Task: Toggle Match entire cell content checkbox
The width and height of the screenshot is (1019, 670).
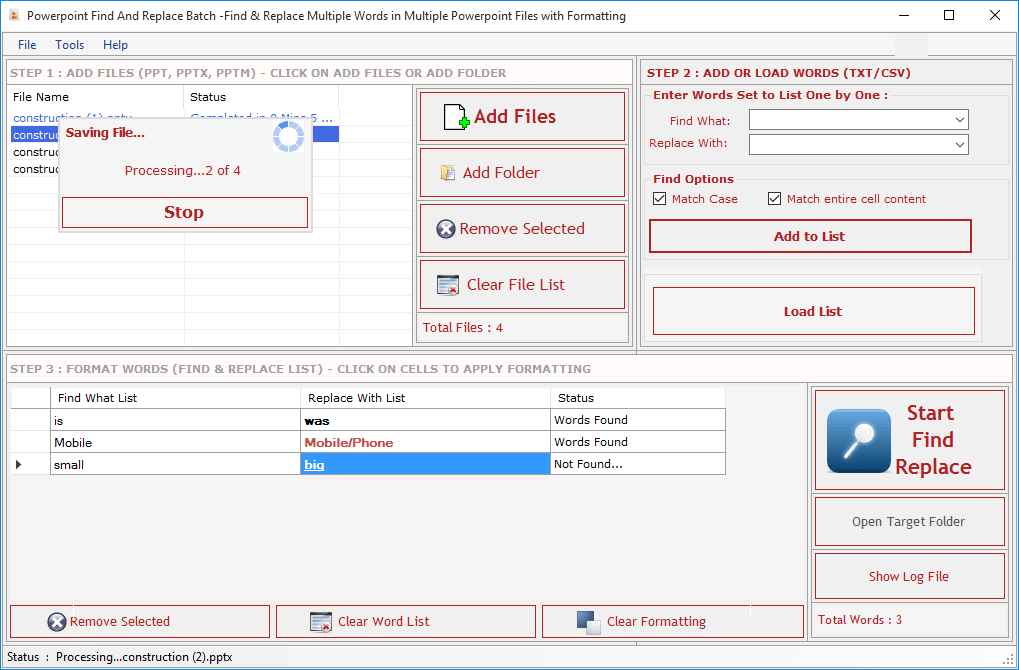Action: pos(774,199)
